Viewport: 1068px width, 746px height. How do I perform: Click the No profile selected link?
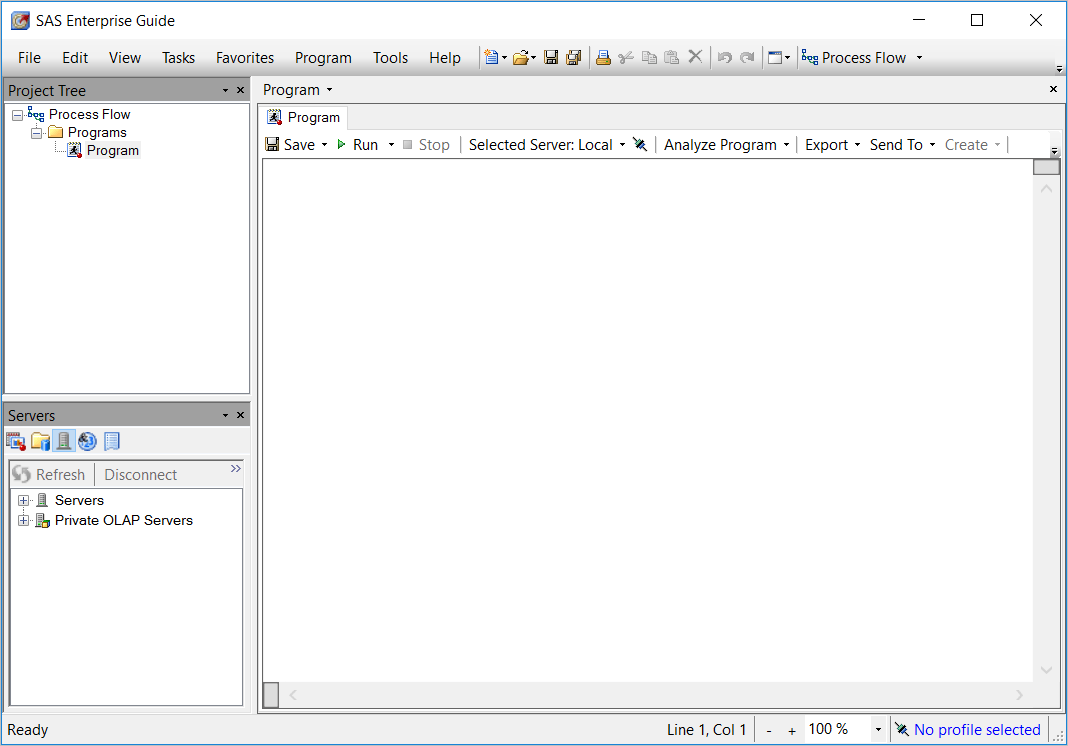point(977,730)
